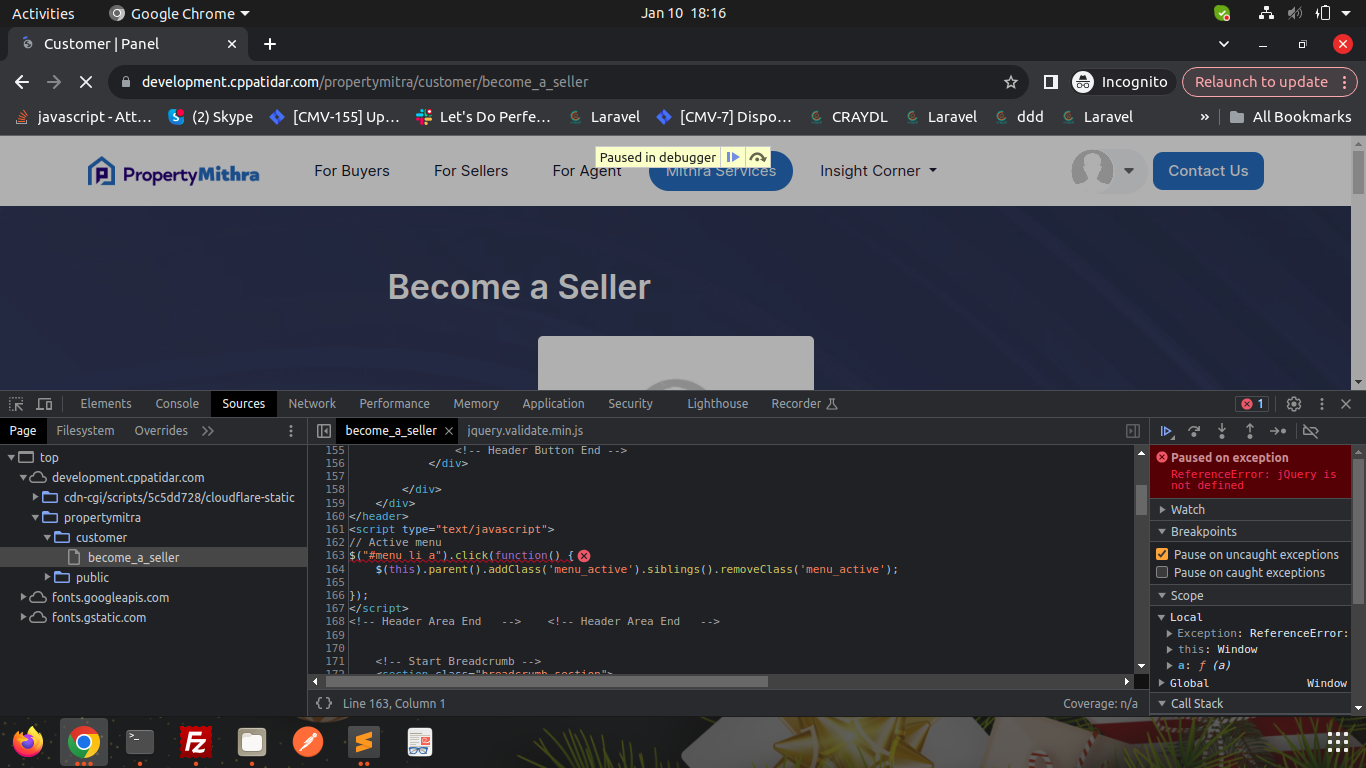Viewport: 1366px width, 768px height.
Task: Click the Relaunch to update button
Action: tap(1261, 82)
